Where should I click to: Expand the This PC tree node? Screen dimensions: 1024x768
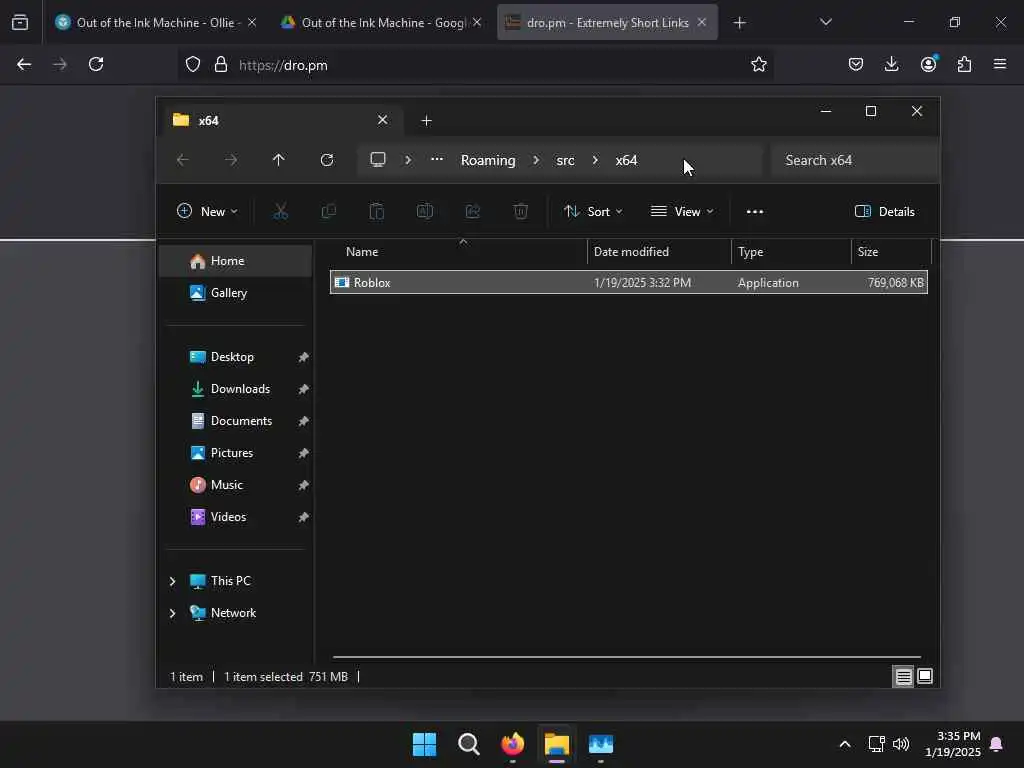[172, 581]
